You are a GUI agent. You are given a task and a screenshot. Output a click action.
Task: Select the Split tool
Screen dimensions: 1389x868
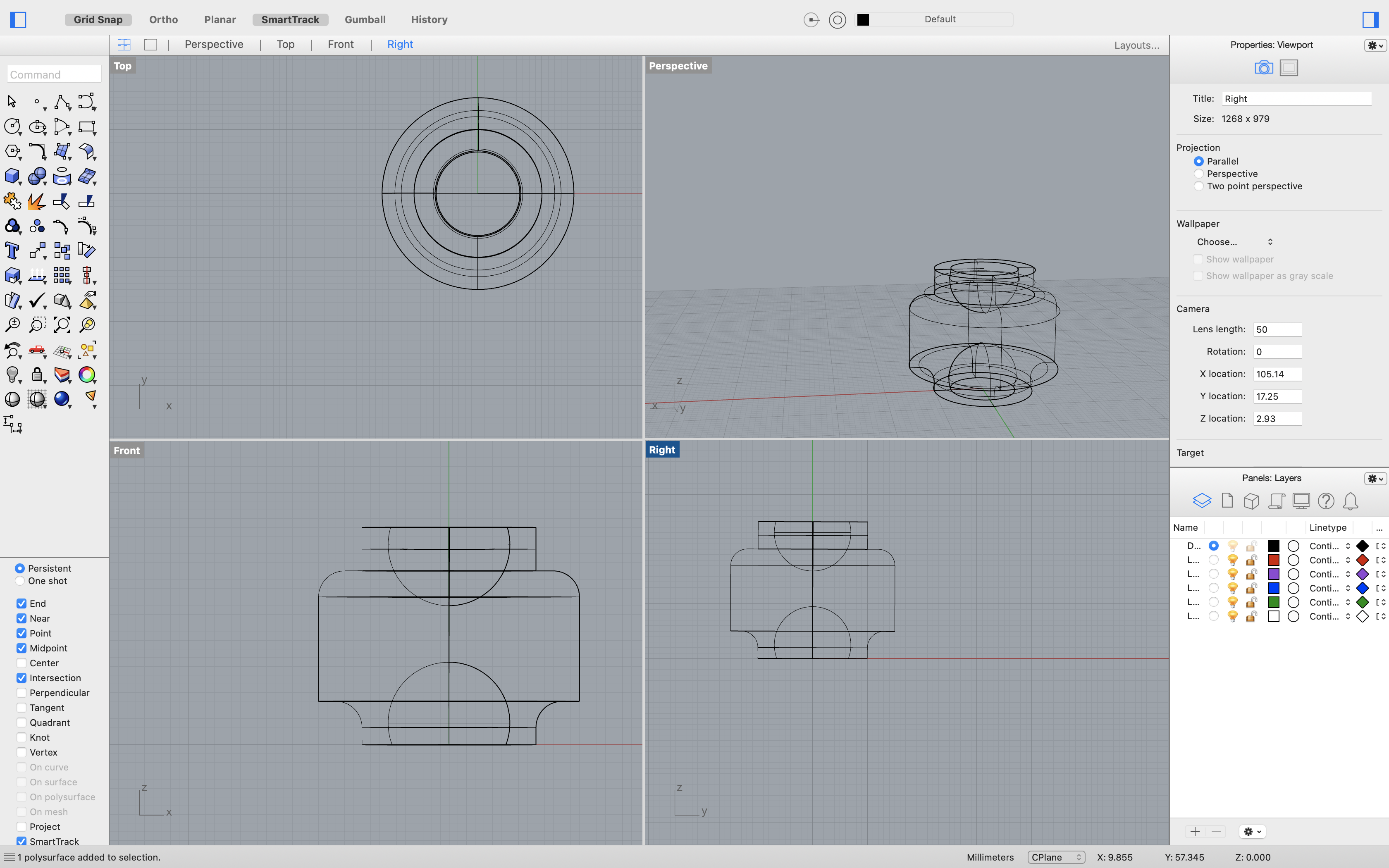pos(87,201)
